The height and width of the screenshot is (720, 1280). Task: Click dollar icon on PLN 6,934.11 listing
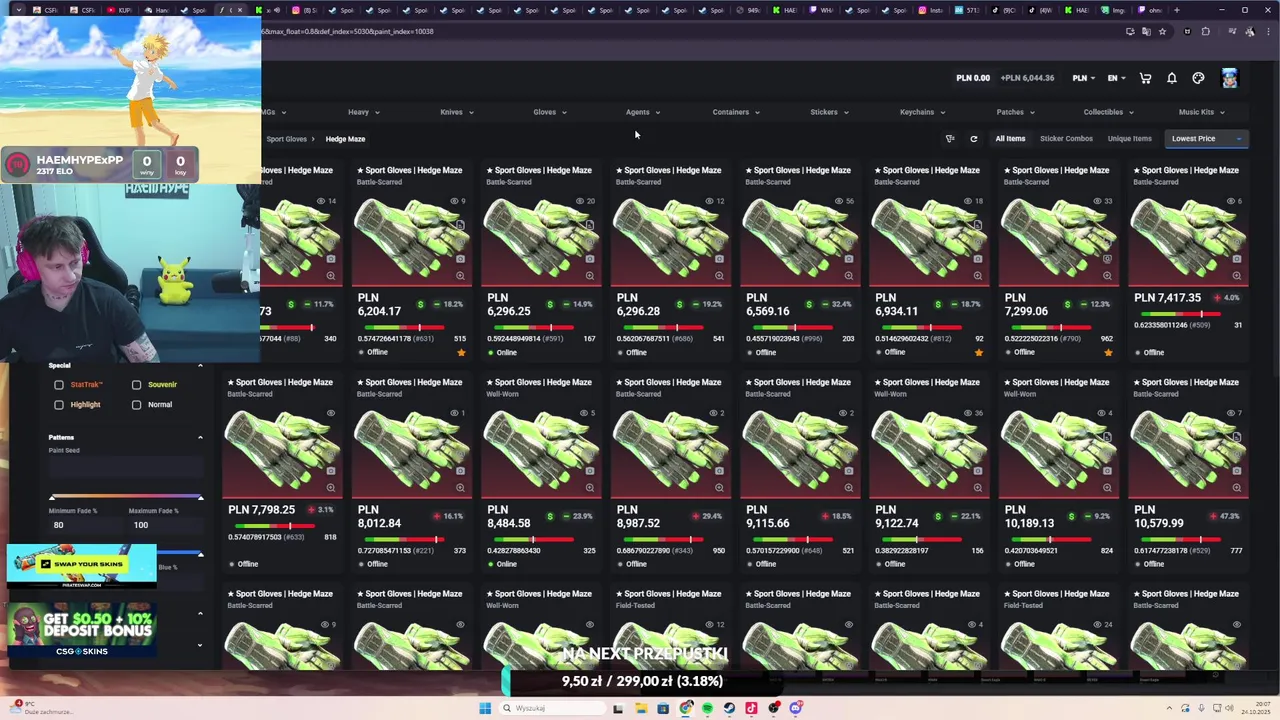938,304
